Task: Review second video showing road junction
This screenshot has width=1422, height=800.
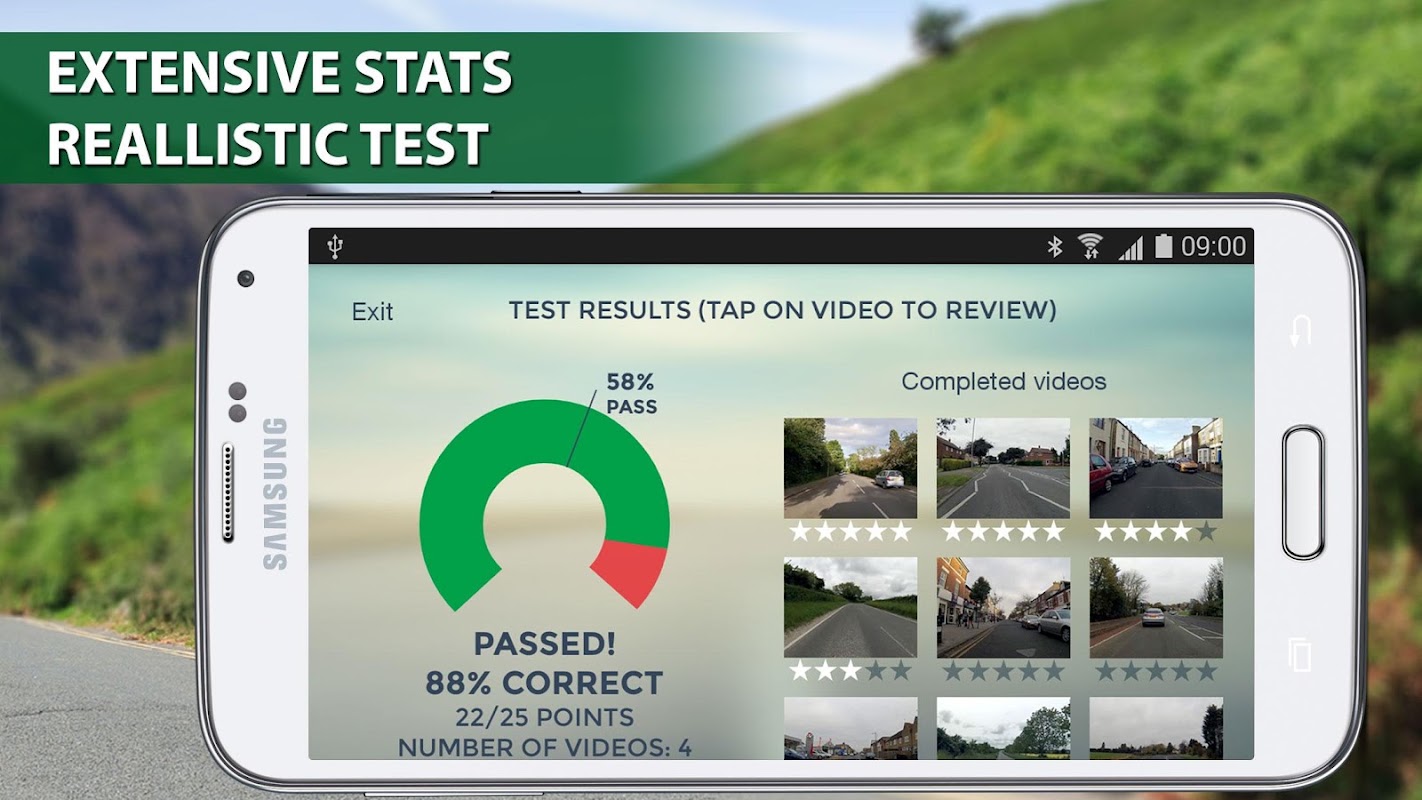Action: 1003,468
